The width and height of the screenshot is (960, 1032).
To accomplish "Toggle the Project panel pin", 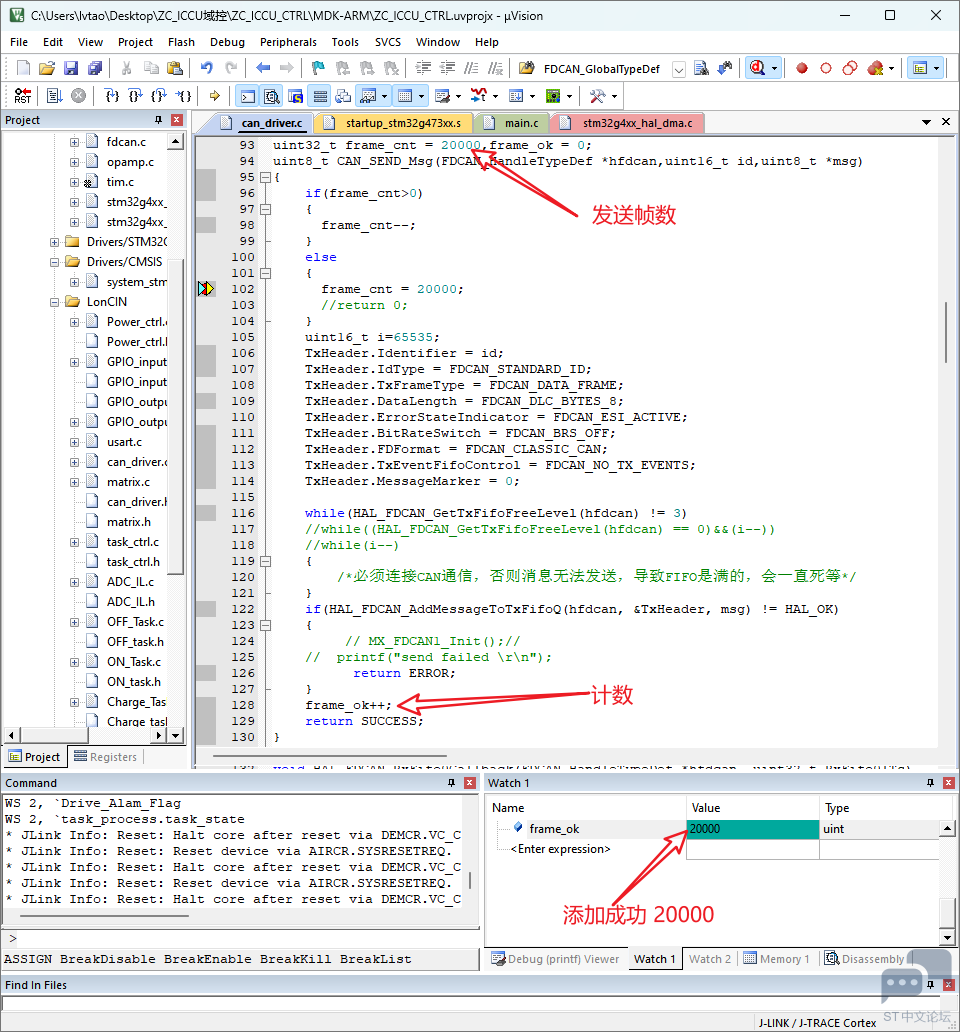I will pos(159,120).
